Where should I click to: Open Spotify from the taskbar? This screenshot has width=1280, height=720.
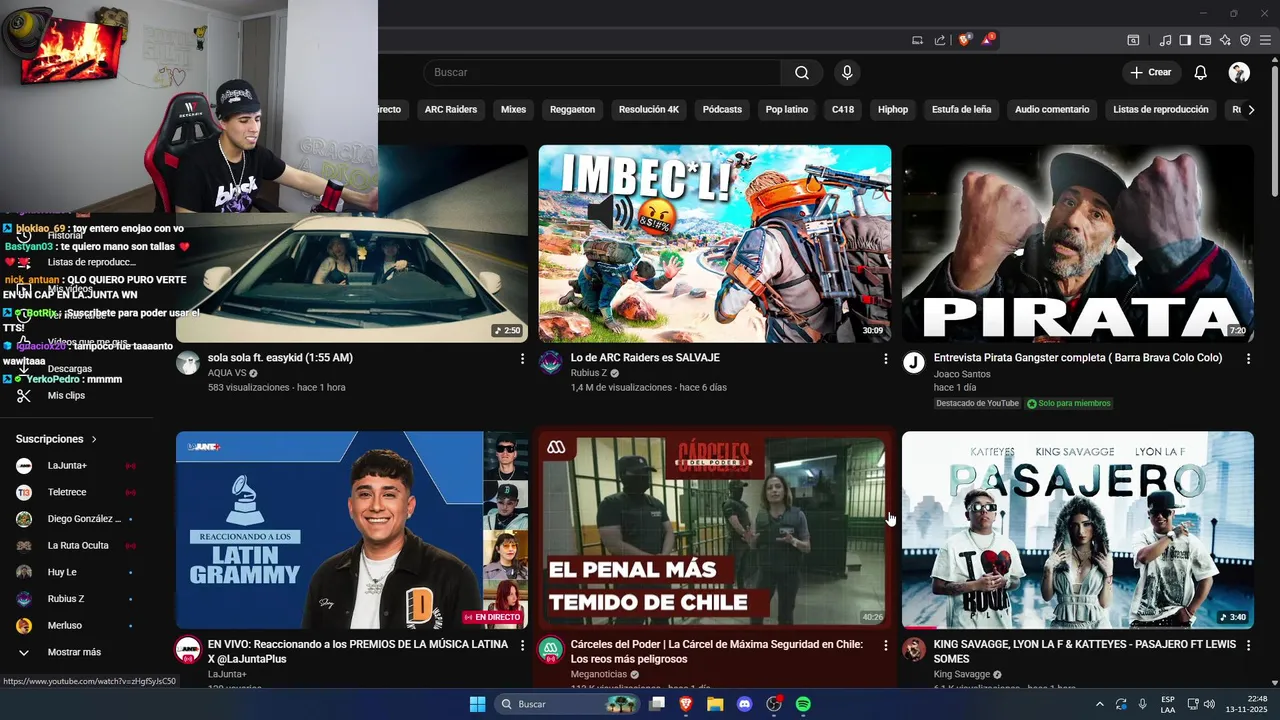tap(803, 704)
